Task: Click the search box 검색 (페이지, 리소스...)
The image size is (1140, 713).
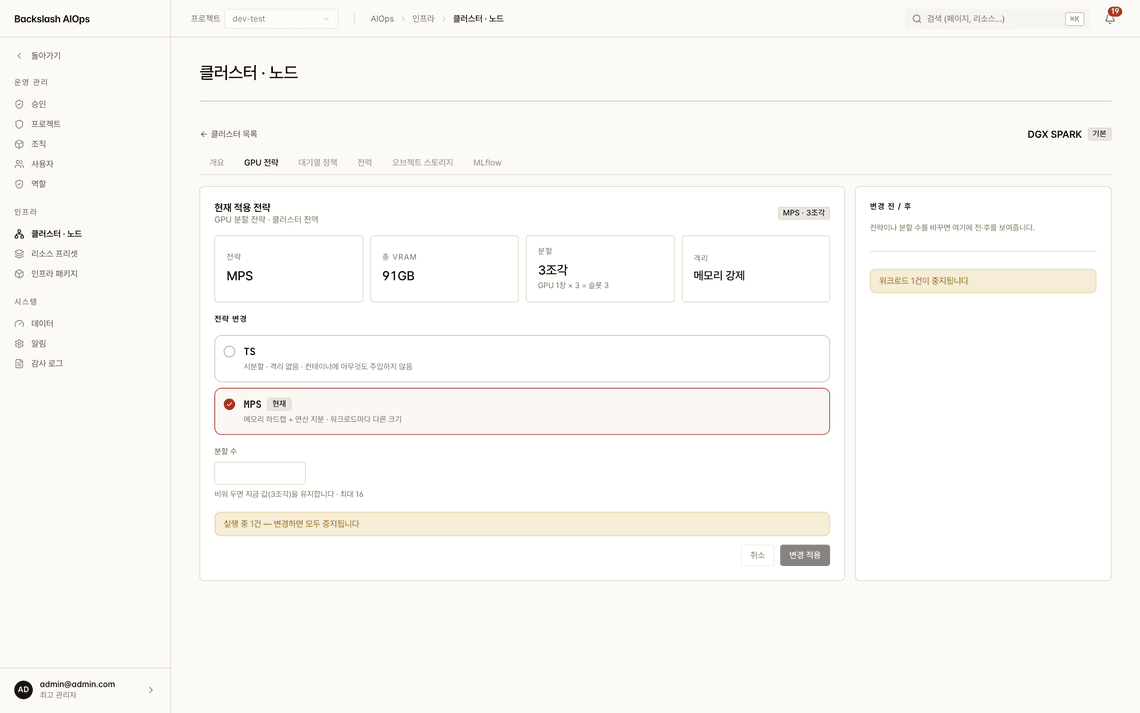Action: coord(996,19)
